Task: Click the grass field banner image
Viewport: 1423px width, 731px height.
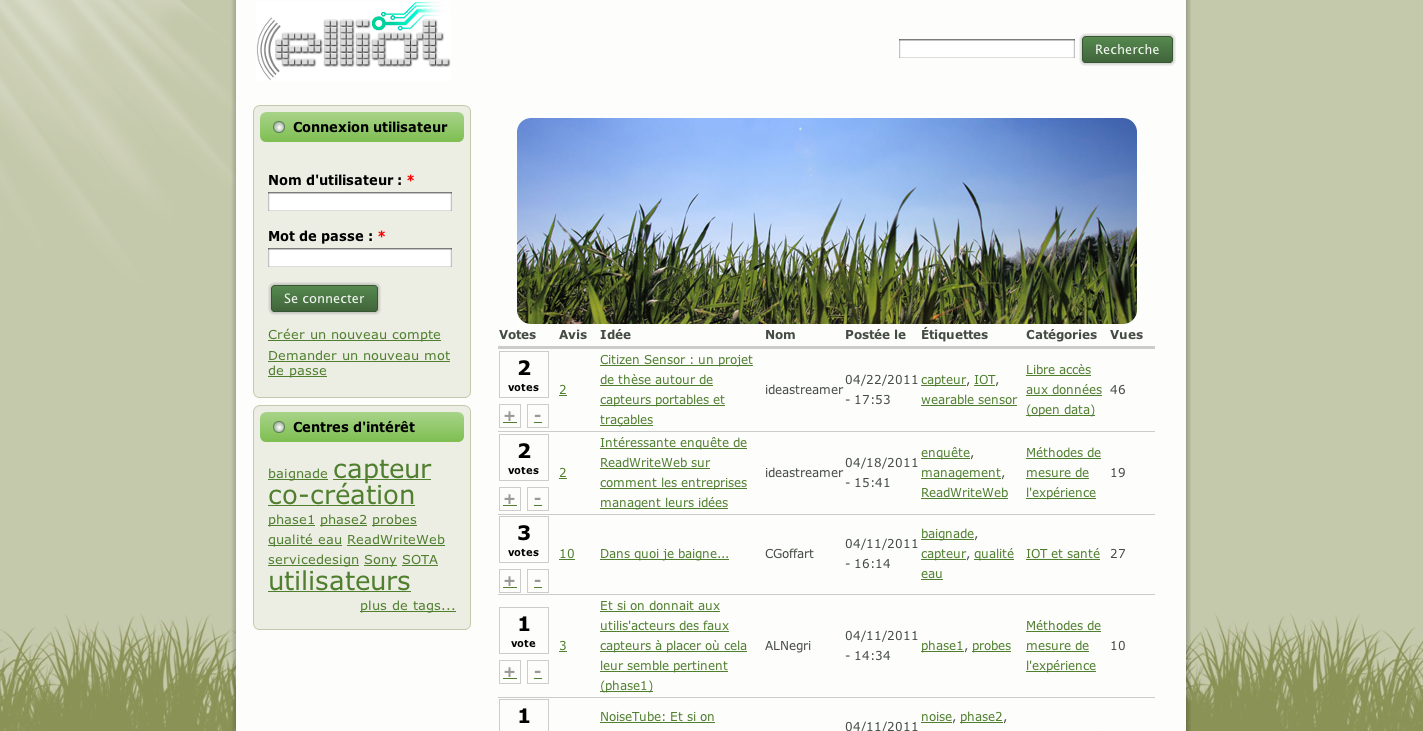Action: coord(827,221)
